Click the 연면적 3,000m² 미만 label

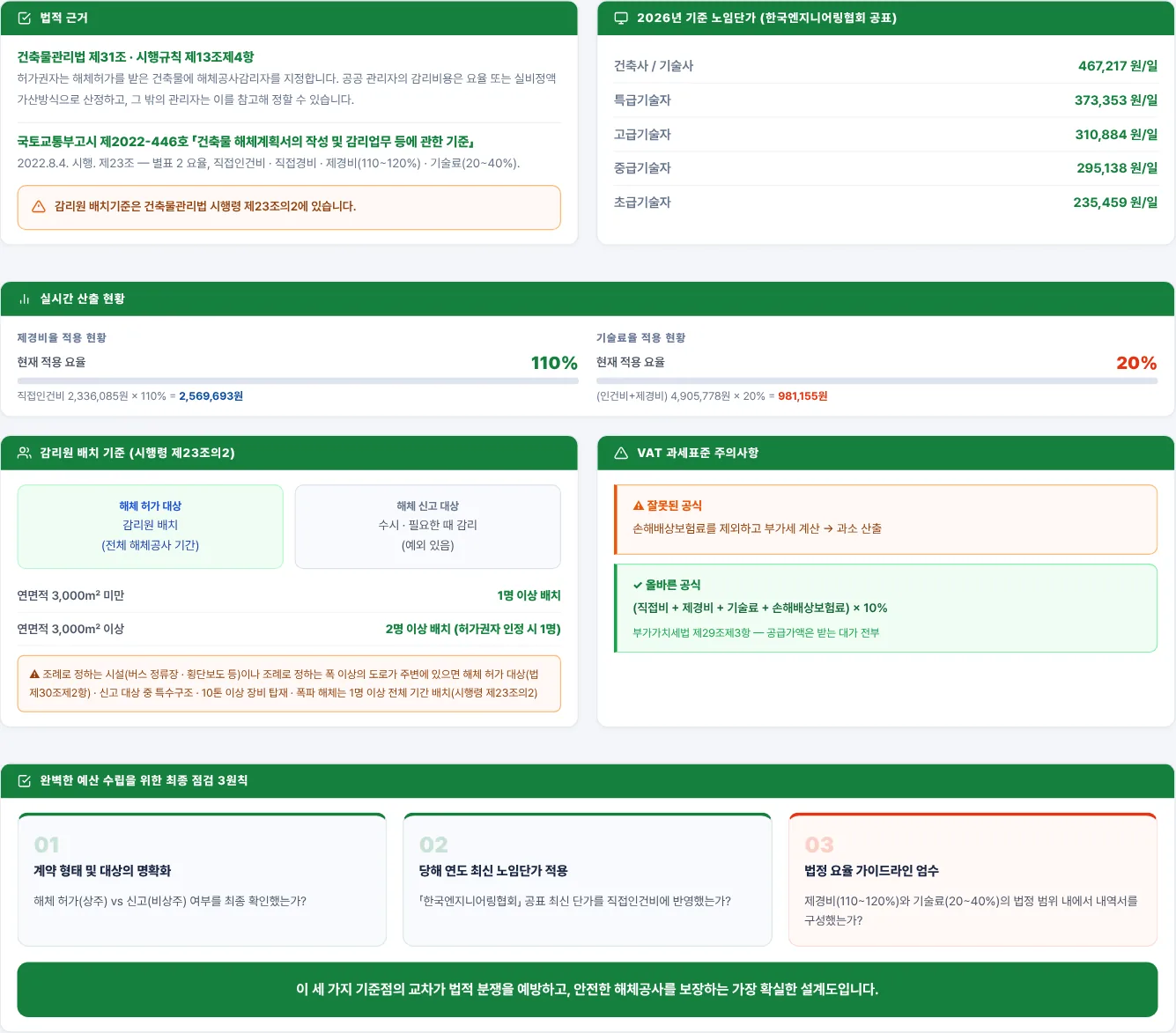[70, 596]
